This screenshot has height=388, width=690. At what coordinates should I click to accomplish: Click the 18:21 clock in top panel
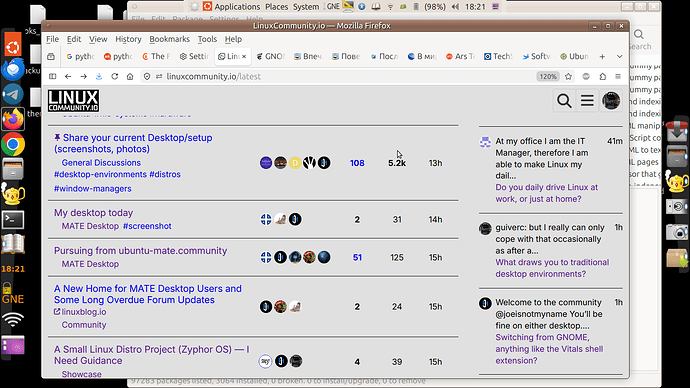pos(475,7)
